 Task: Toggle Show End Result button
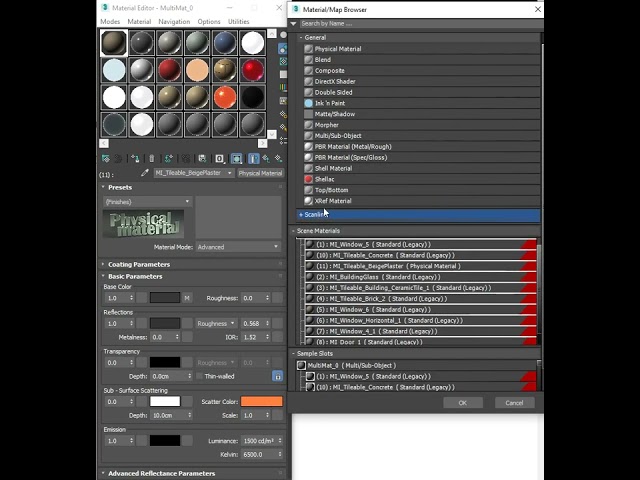coord(253,158)
